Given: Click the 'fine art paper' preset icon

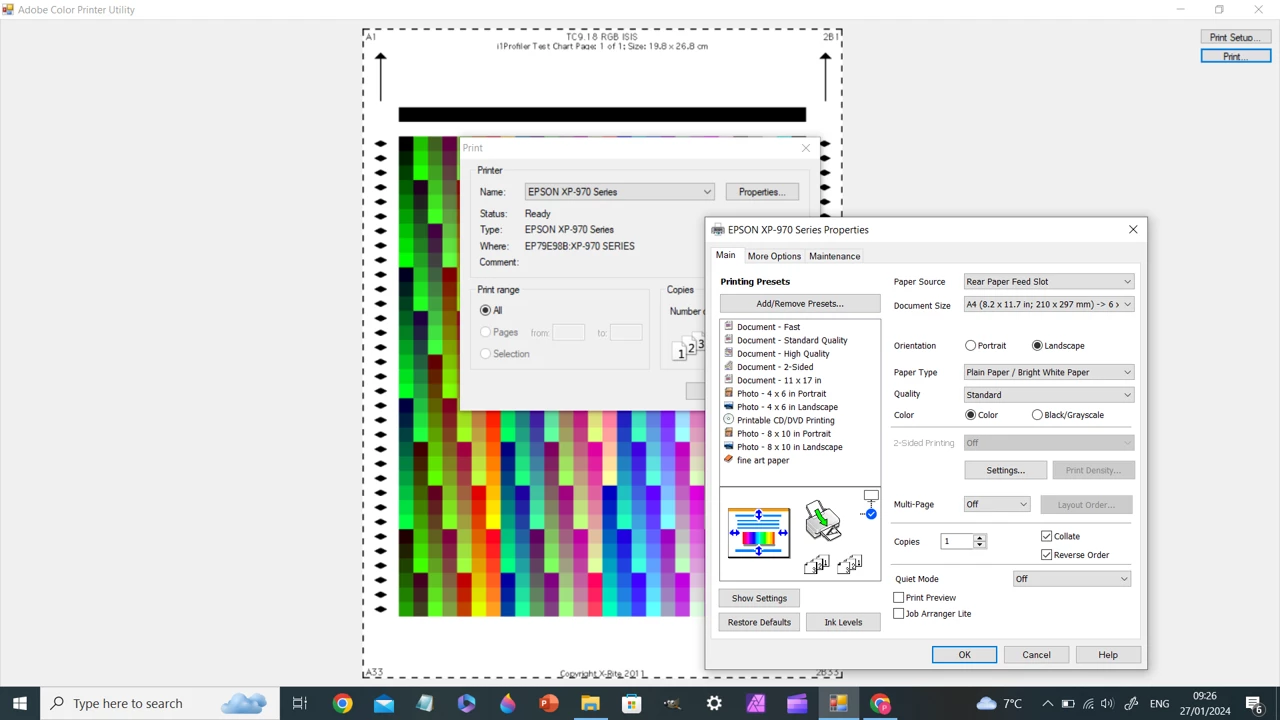Looking at the screenshot, I should pos(728,460).
